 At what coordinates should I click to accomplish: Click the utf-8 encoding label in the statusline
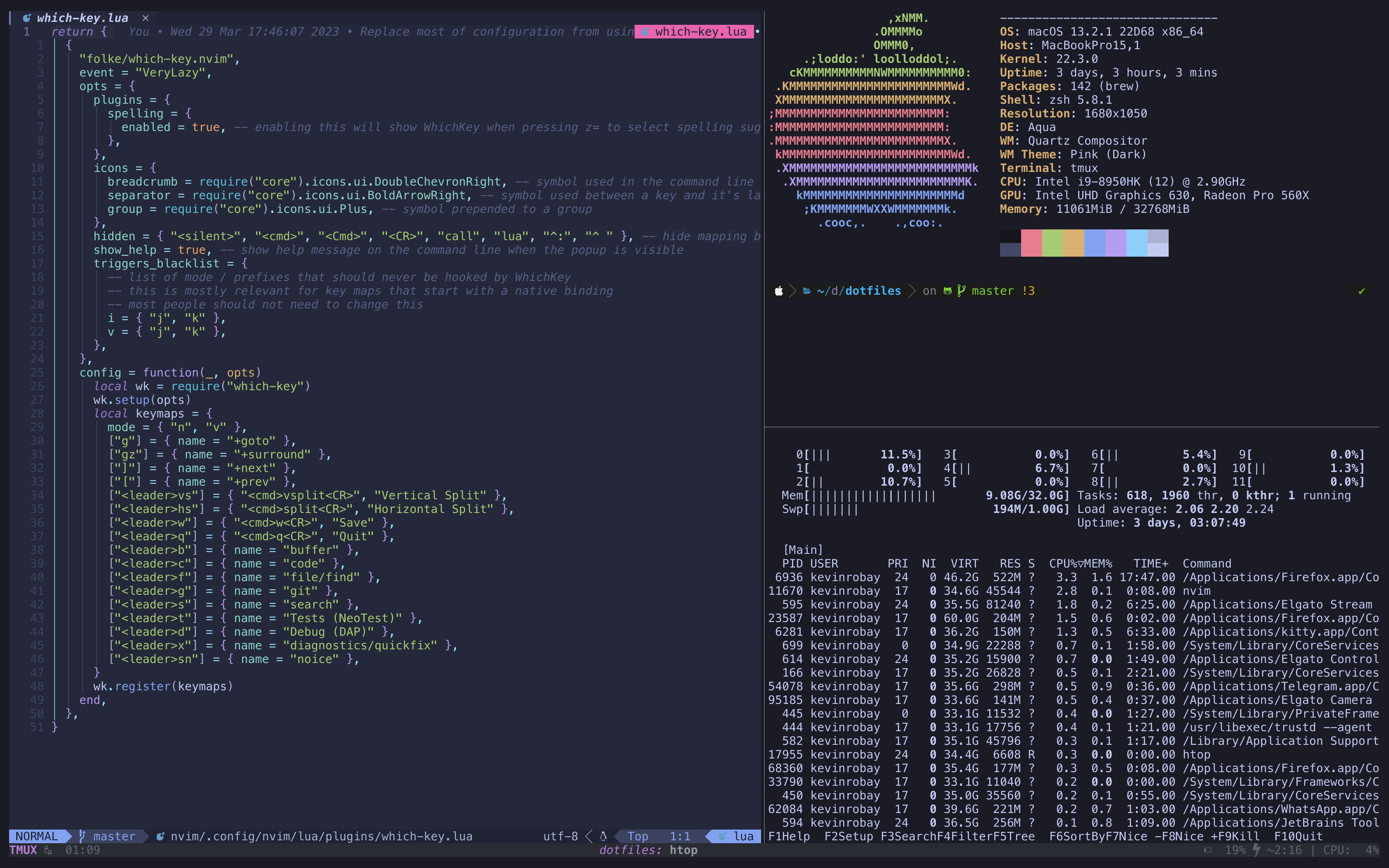pyautogui.click(x=561, y=837)
